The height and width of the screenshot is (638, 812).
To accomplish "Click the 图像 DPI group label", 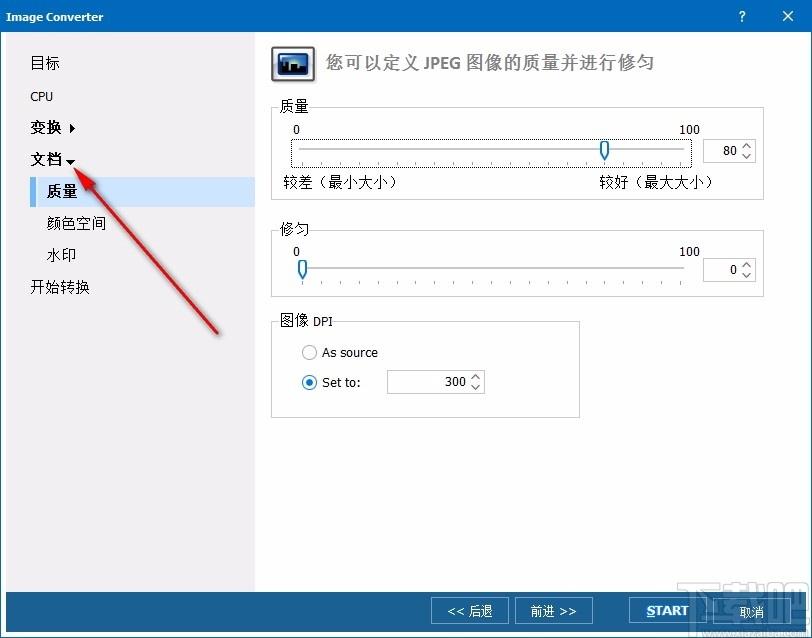I will 306,321.
